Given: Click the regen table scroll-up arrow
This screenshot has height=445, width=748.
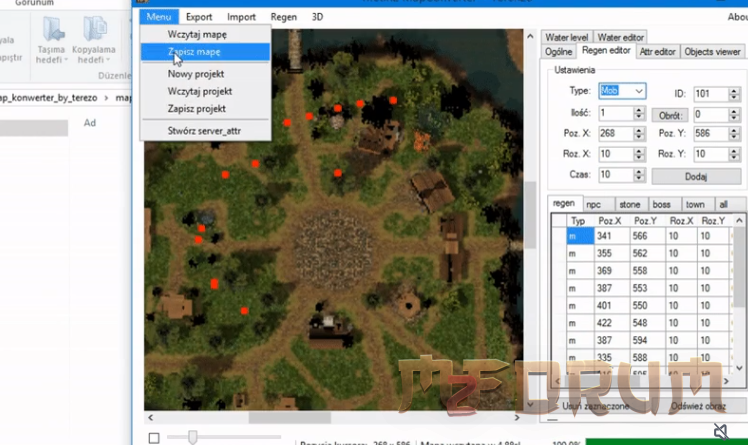Looking at the screenshot, I should (739, 220).
